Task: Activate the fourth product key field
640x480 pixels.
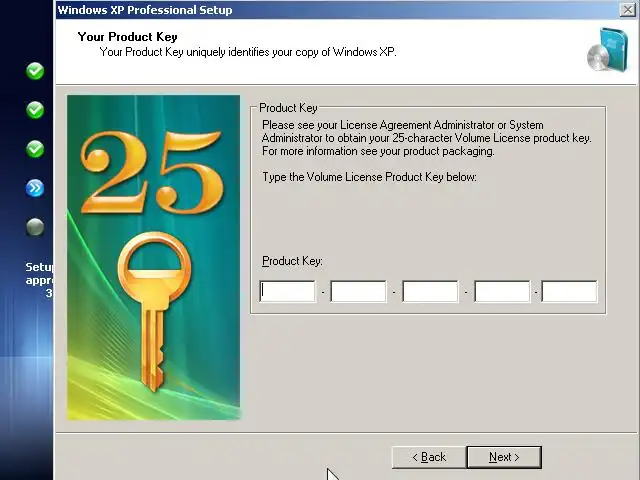Action: 502,291
